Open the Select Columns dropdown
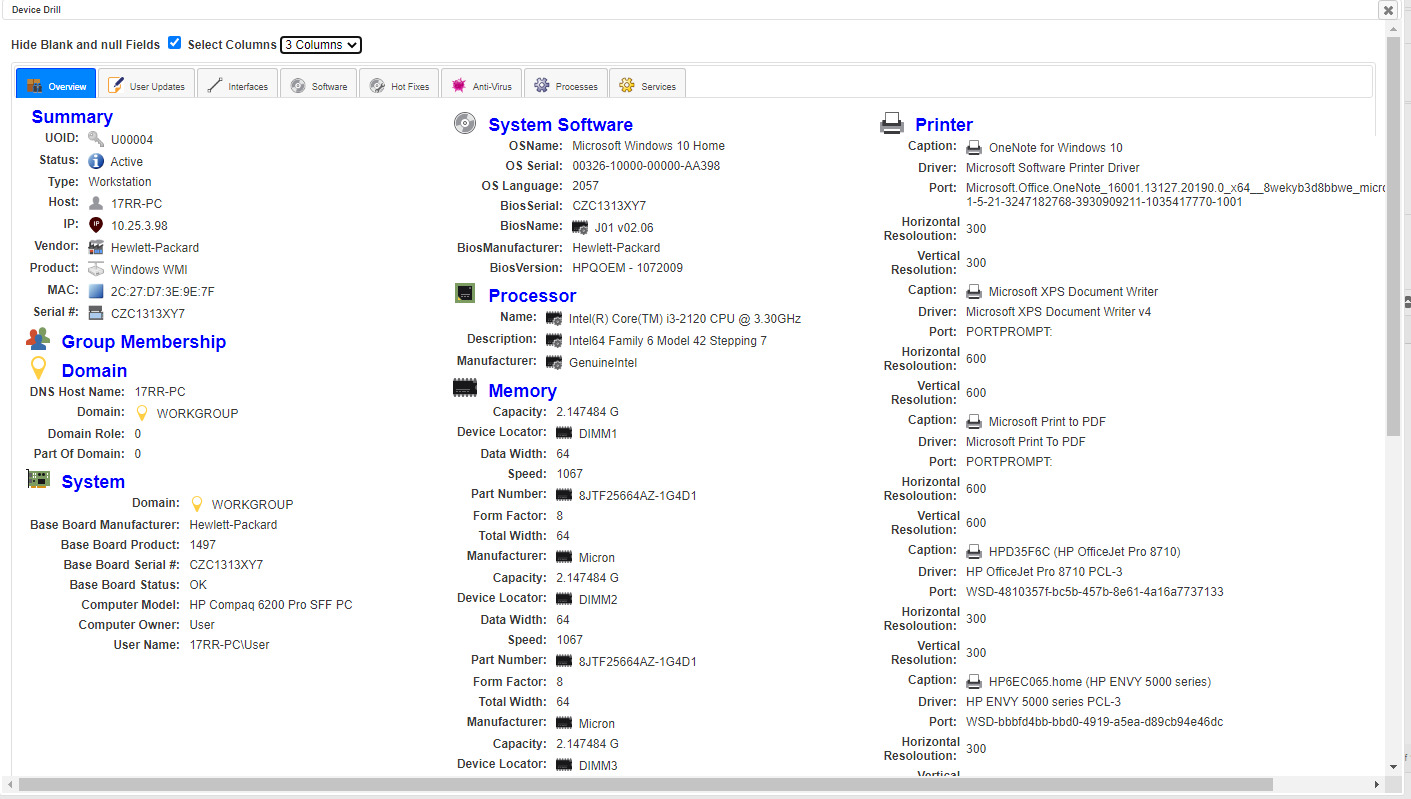Image resolution: width=1411 pixels, height=799 pixels. pyautogui.click(x=321, y=45)
